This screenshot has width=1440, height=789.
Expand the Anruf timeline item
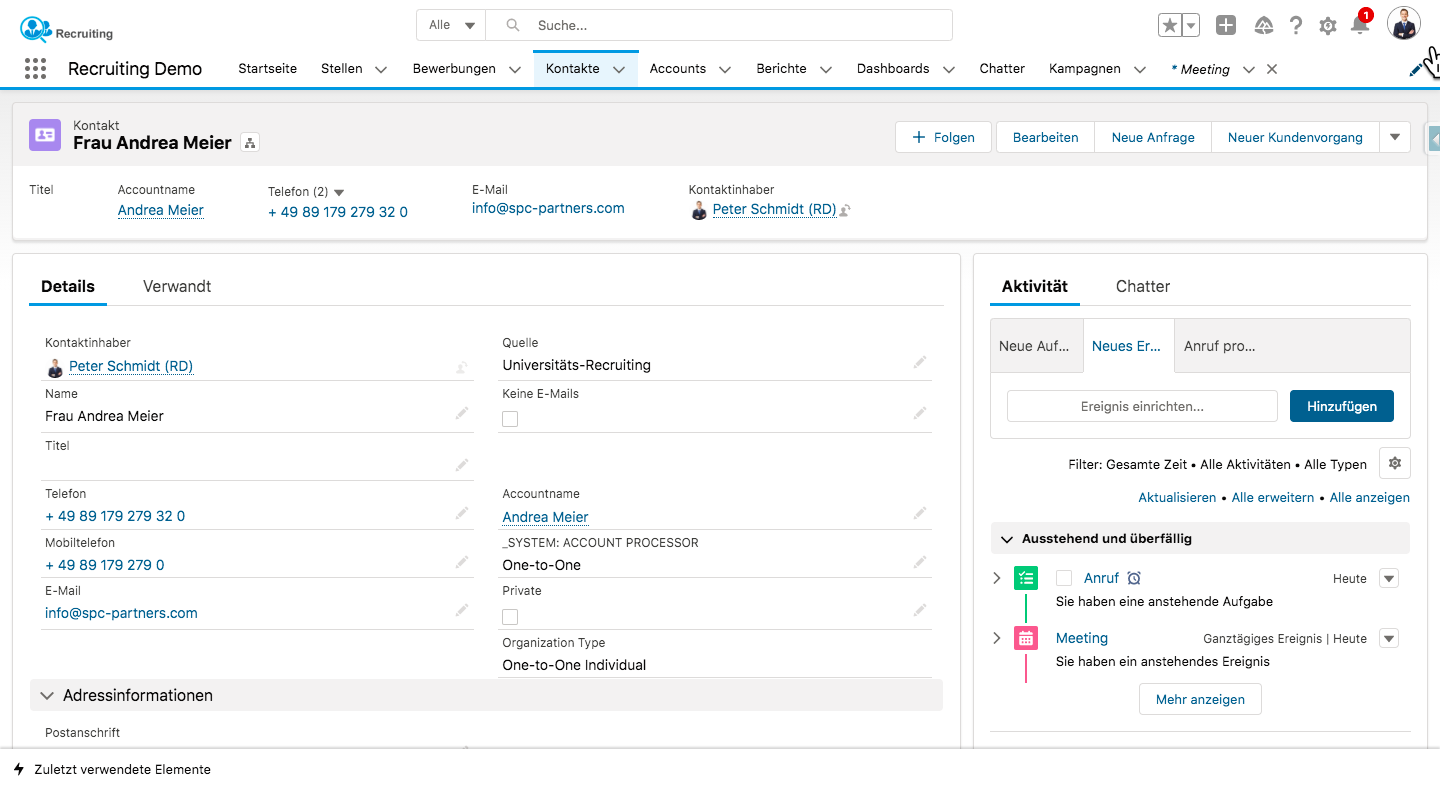pyautogui.click(x=996, y=578)
